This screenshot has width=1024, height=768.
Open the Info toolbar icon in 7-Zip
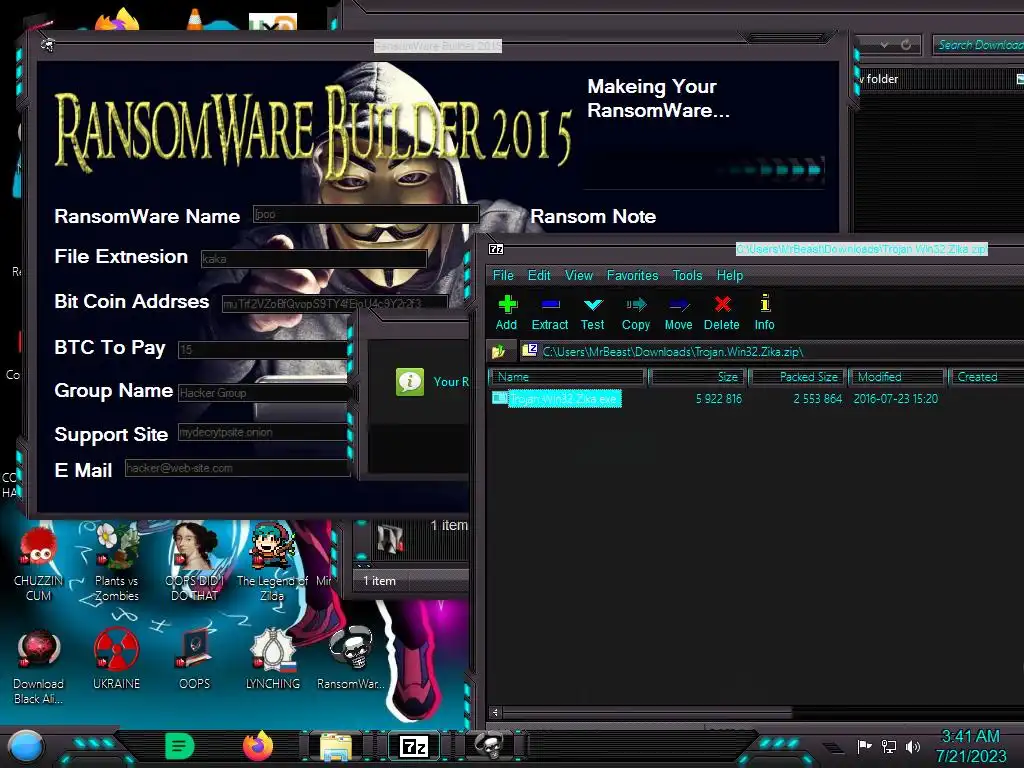coord(765,313)
